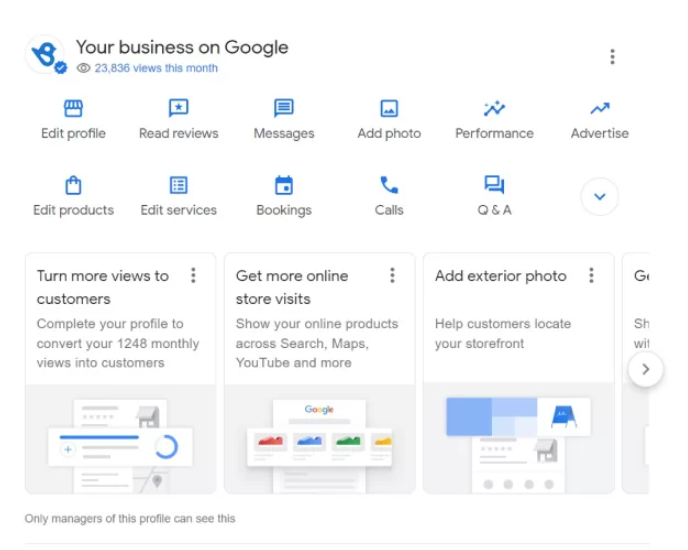Show next cards with right arrow

[x=645, y=369]
